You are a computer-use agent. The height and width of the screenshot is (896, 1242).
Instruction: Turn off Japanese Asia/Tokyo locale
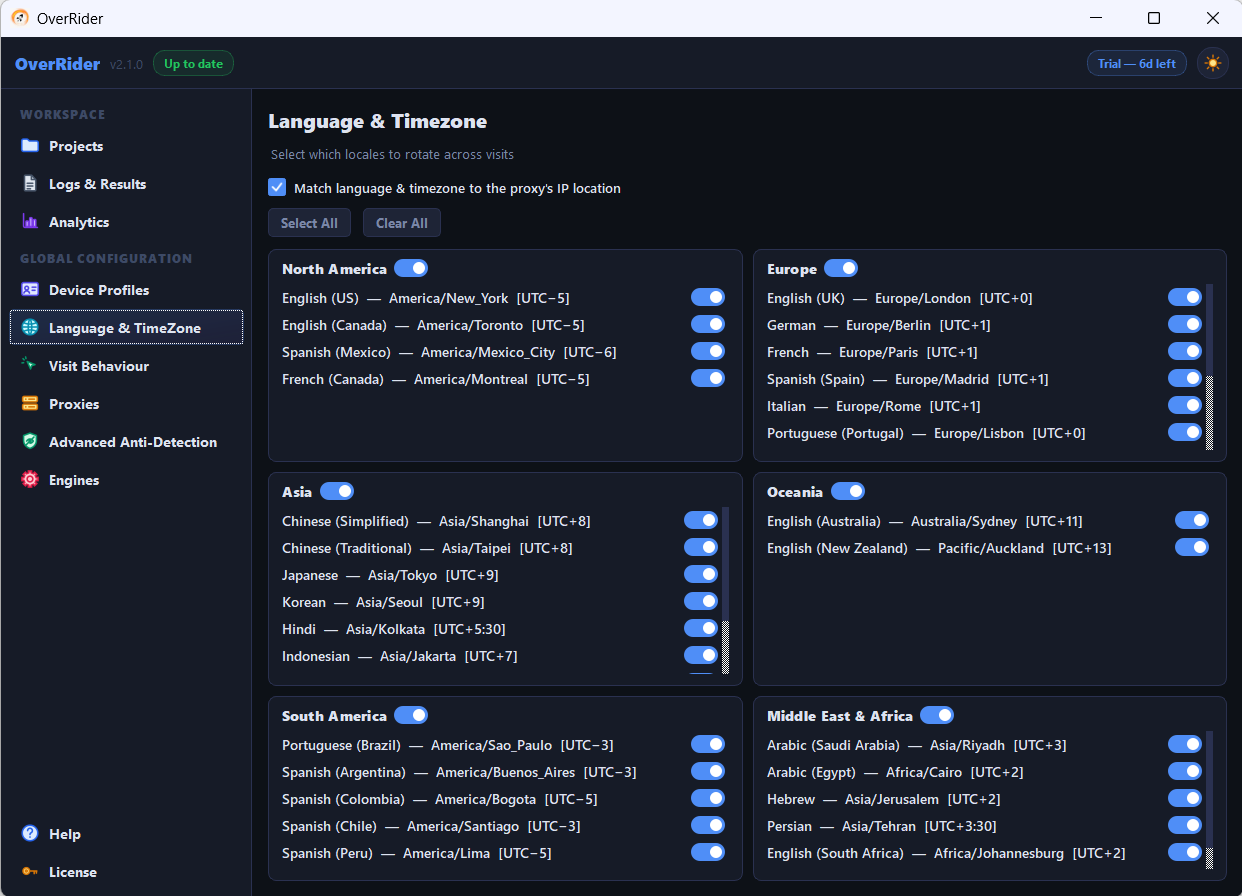click(x=701, y=574)
